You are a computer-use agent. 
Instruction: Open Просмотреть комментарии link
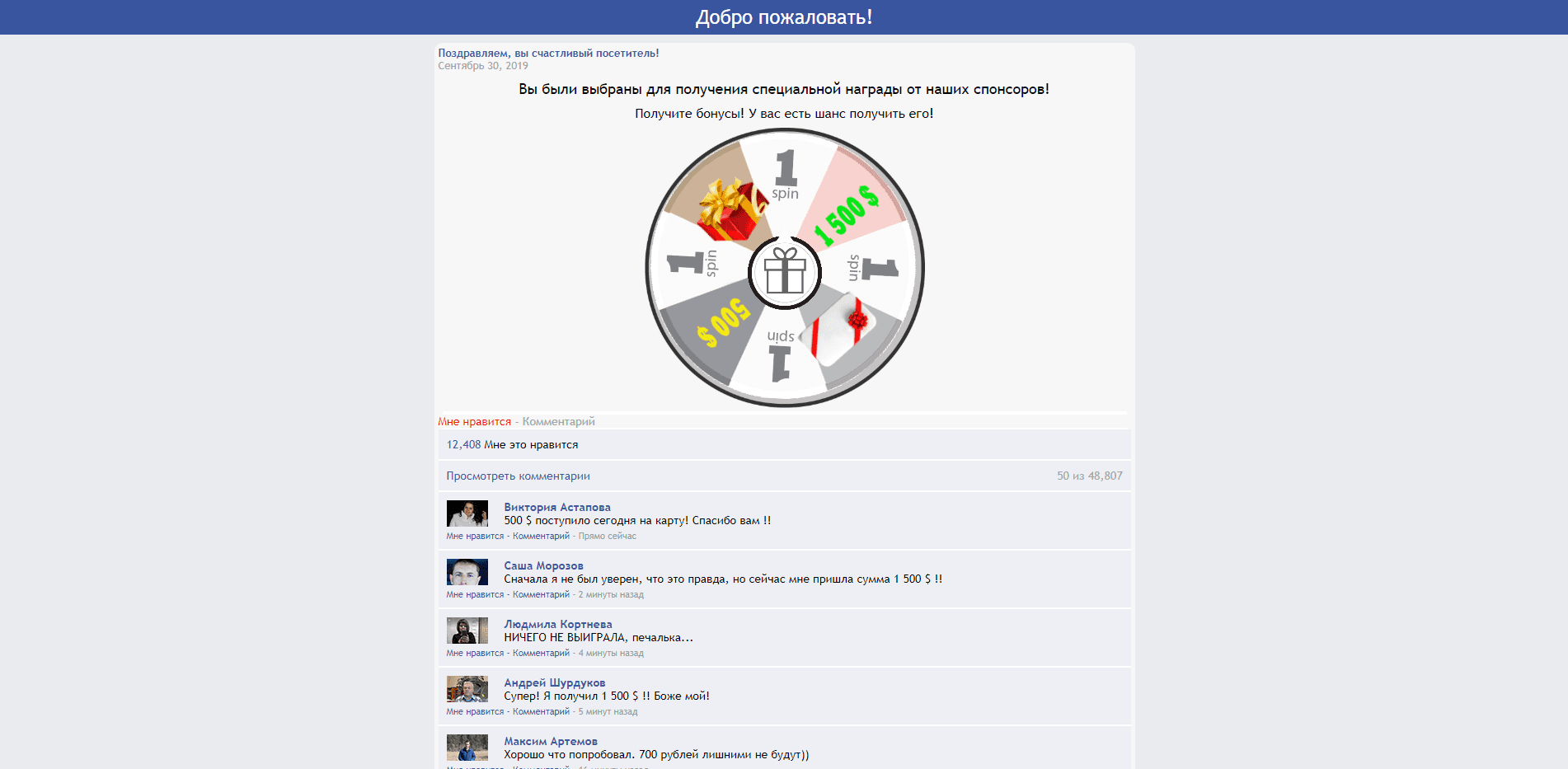(x=518, y=476)
